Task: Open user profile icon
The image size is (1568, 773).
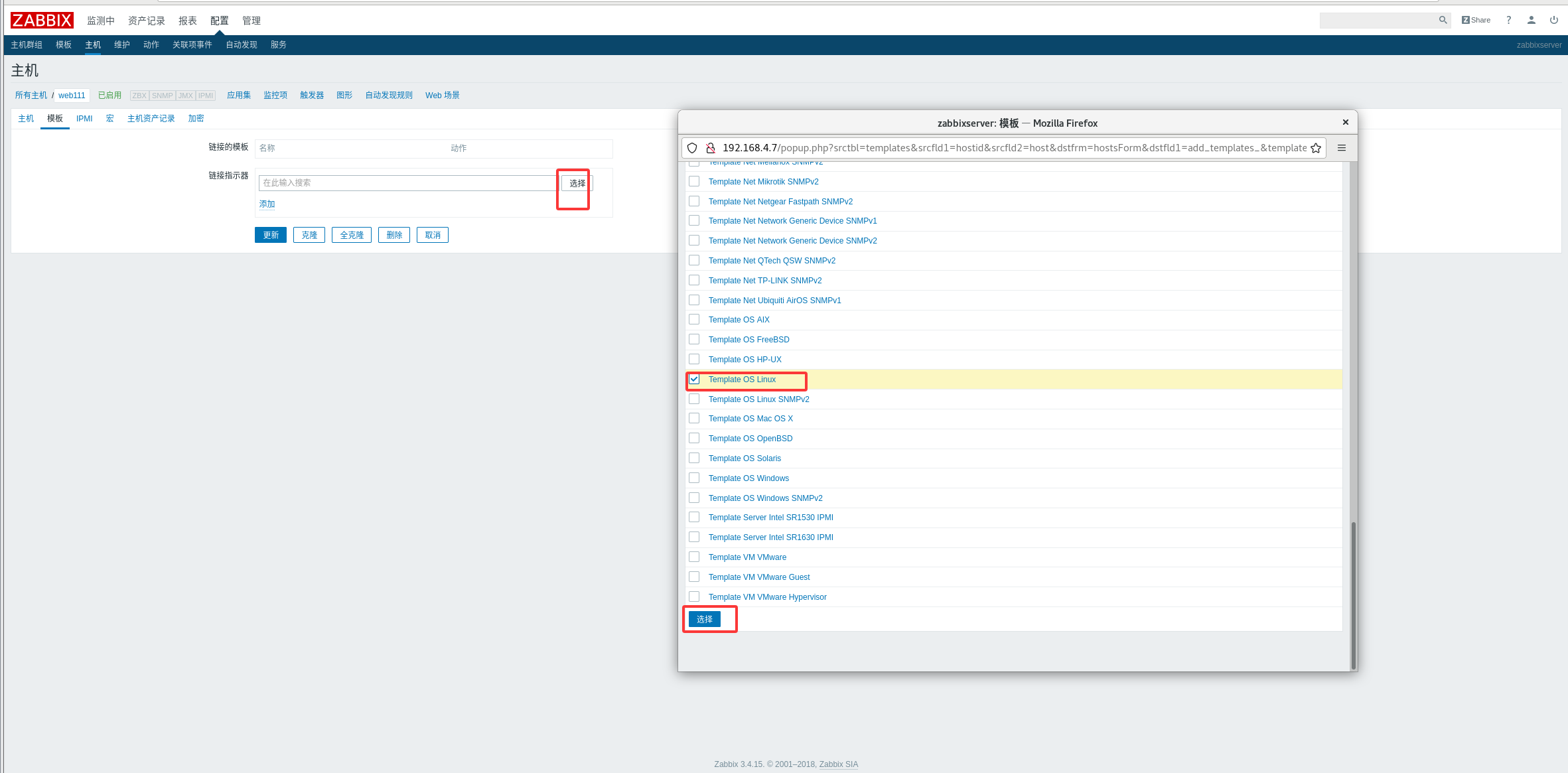Action: click(1532, 20)
